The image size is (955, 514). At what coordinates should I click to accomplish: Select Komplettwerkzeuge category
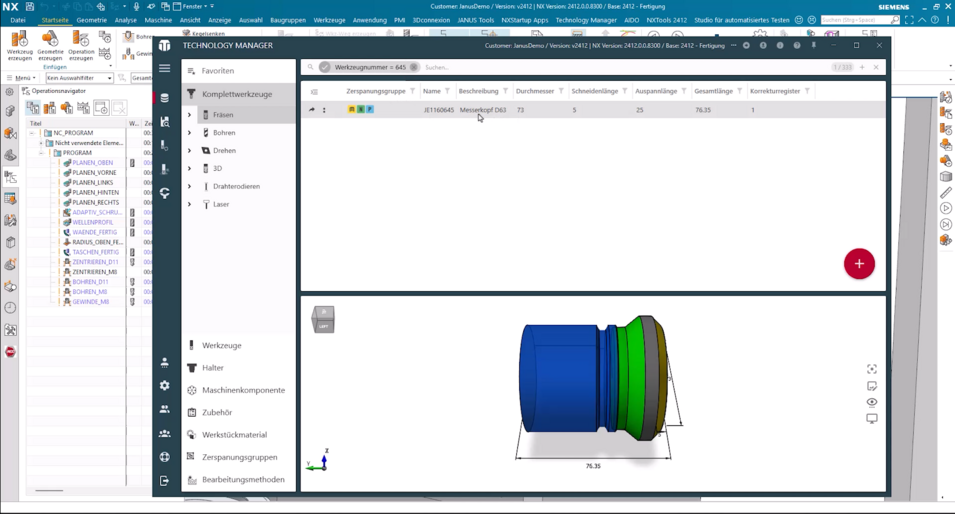238,94
